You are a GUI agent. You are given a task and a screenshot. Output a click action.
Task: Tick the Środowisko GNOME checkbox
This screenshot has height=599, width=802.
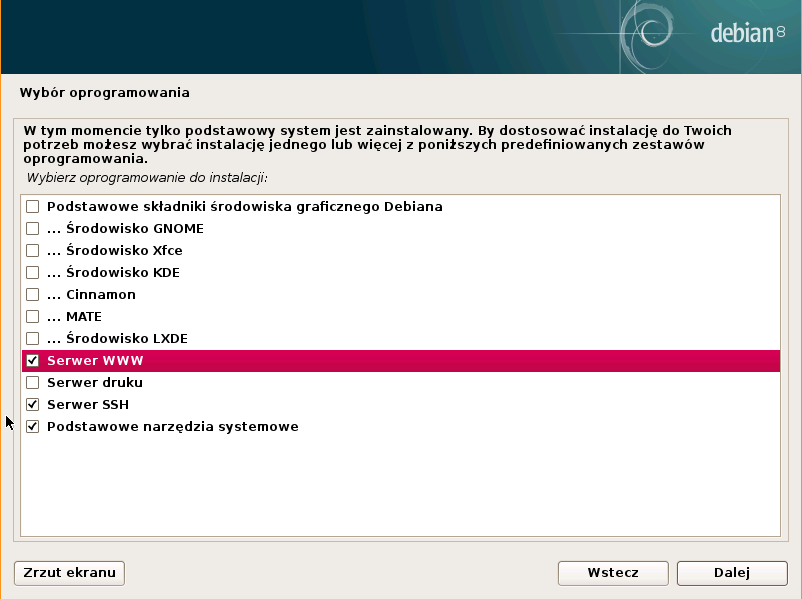click(32, 229)
